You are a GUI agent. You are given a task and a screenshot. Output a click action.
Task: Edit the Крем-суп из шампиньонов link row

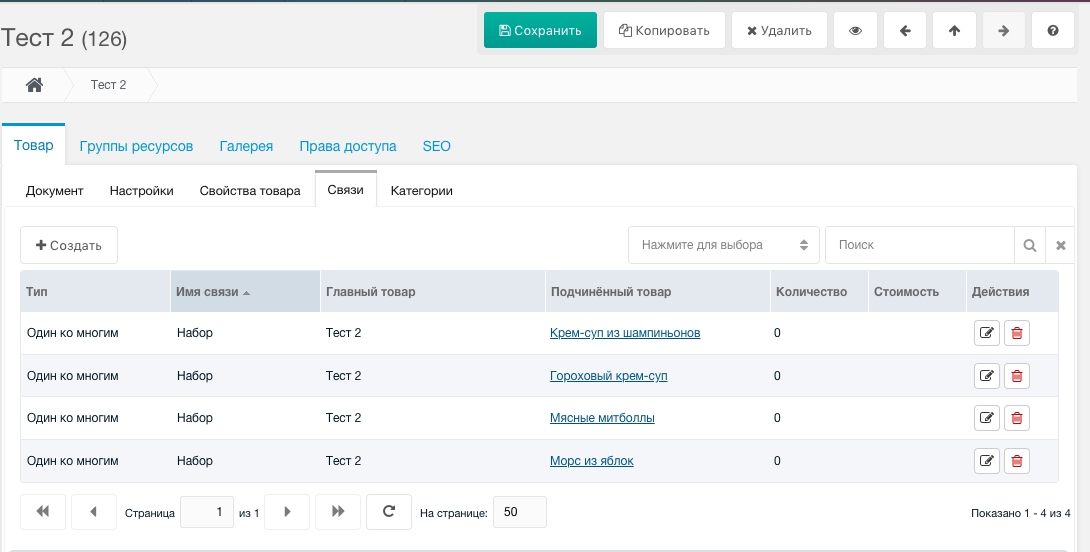tap(986, 333)
